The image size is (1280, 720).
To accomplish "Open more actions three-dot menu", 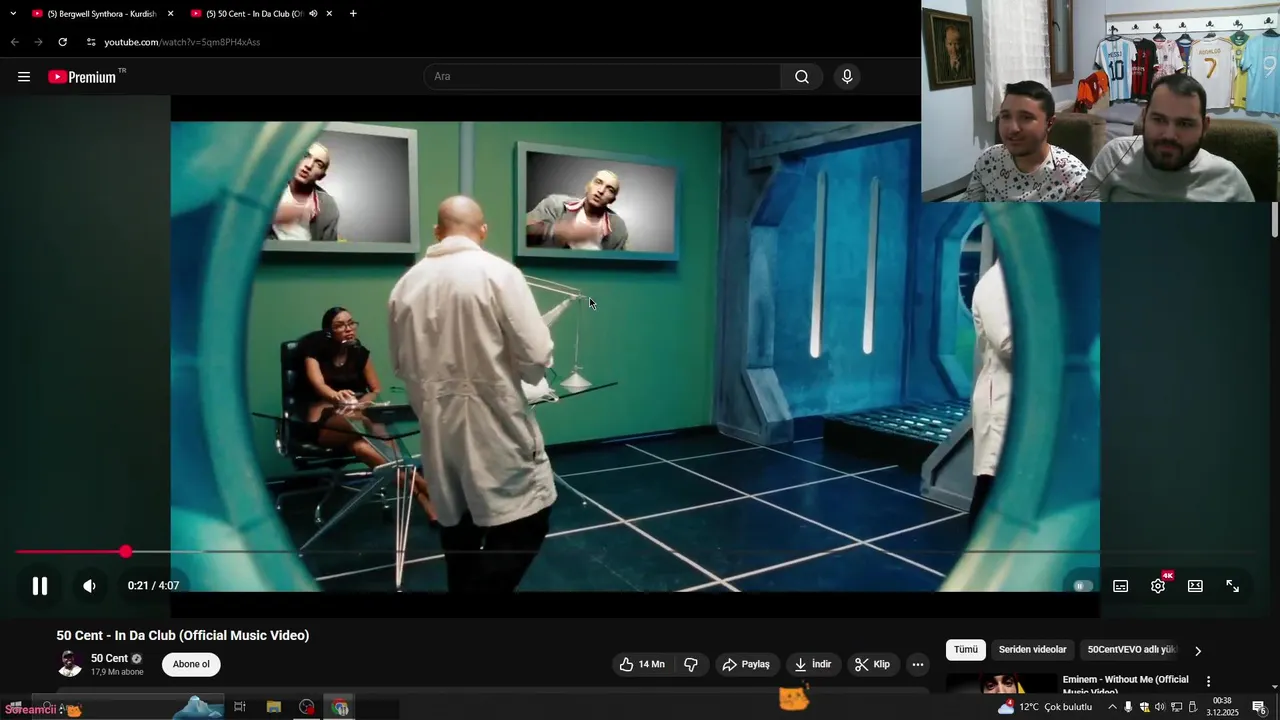I will point(918,664).
